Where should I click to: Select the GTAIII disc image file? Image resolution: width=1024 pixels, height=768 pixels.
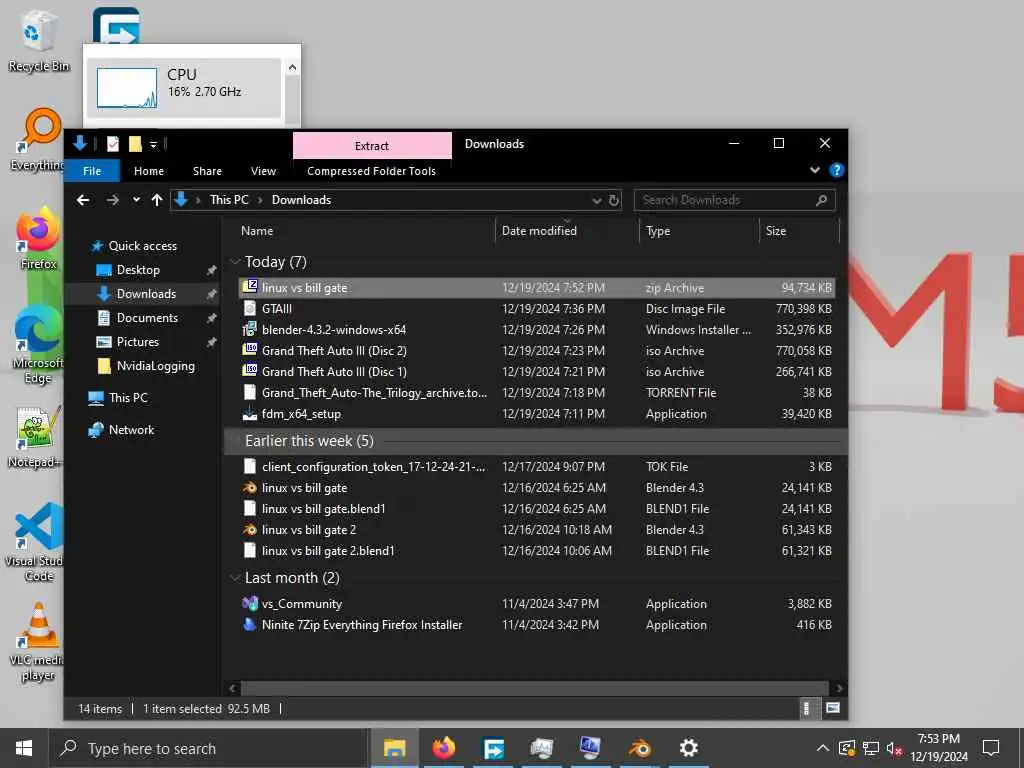click(537, 309)
